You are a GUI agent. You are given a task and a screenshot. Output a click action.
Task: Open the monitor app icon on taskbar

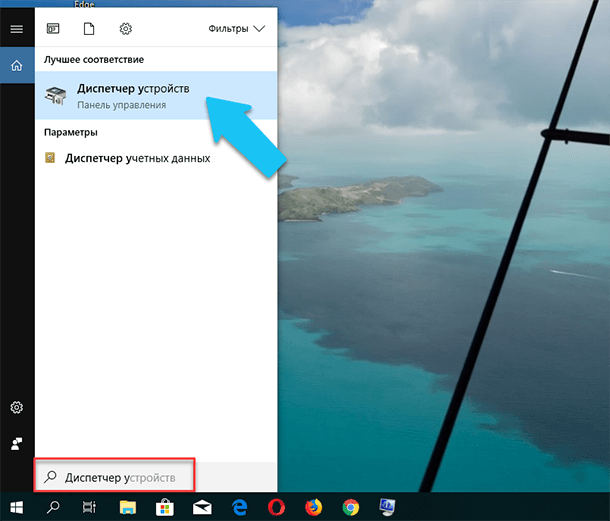click(x=387, y=507)
